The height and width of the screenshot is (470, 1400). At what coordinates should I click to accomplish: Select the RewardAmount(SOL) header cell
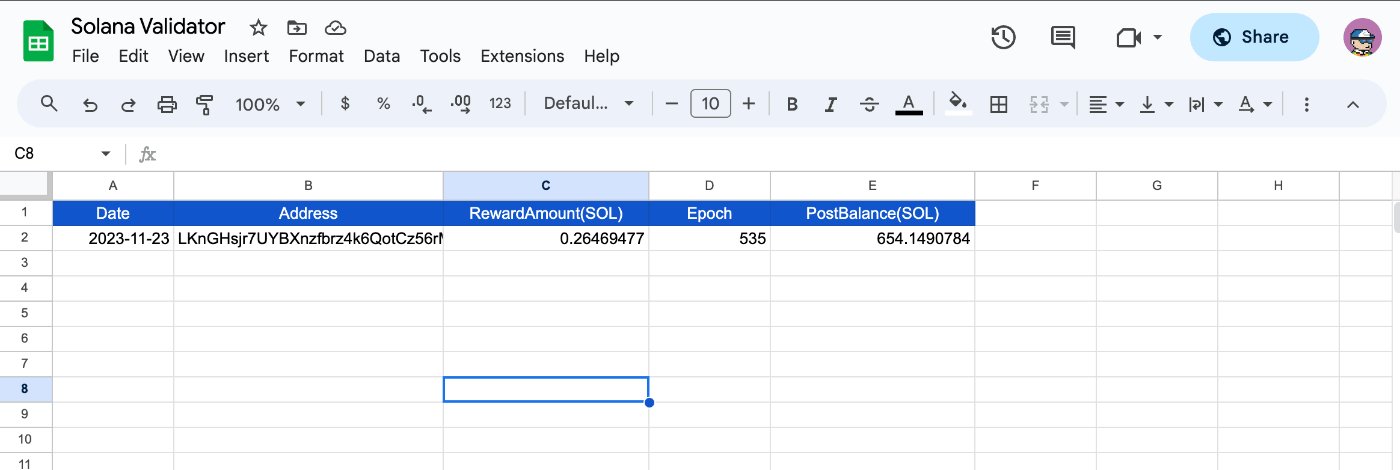[x=546, y=213]
